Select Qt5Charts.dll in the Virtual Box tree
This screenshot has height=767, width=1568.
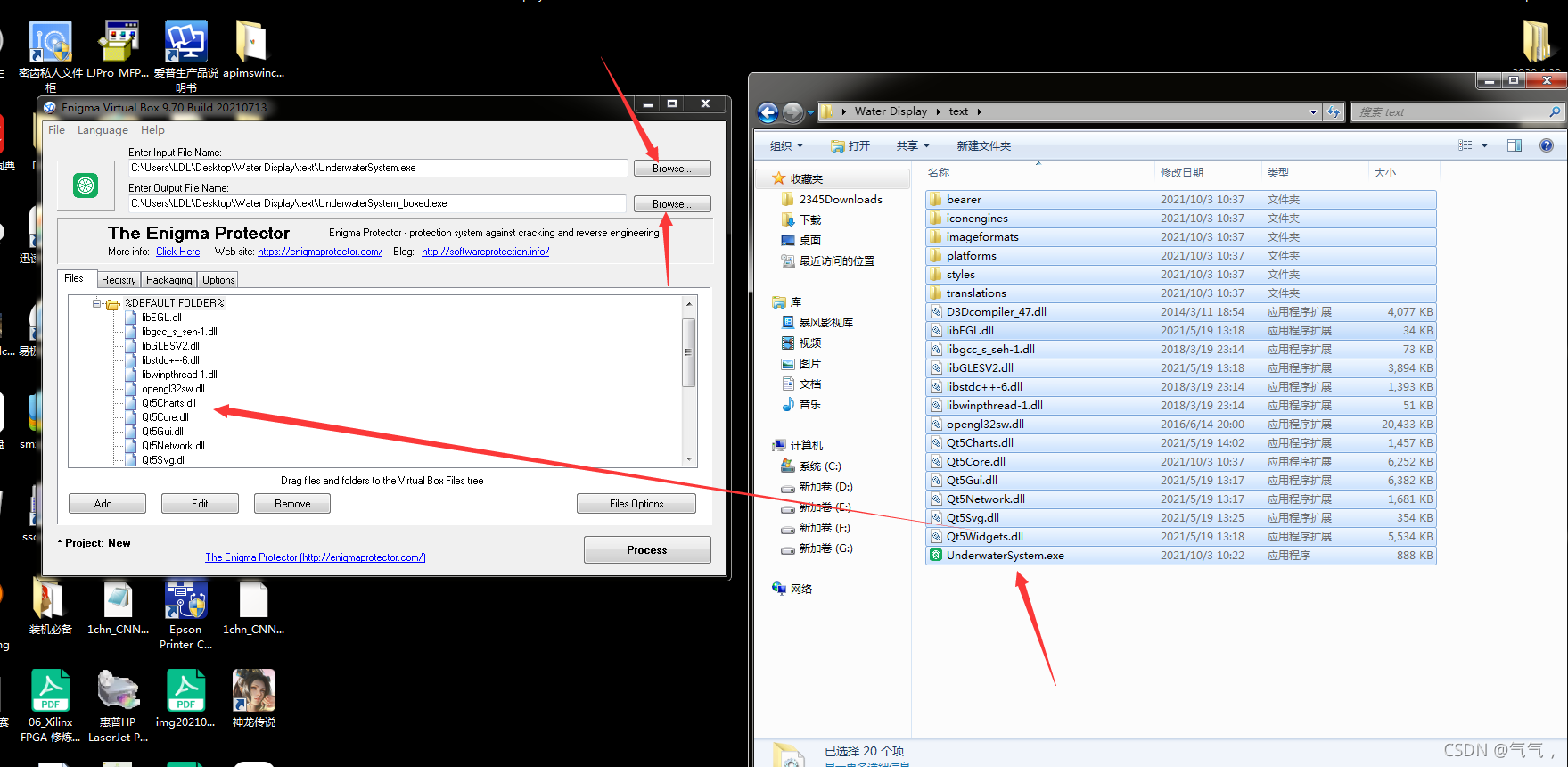(x=168, y=403)
